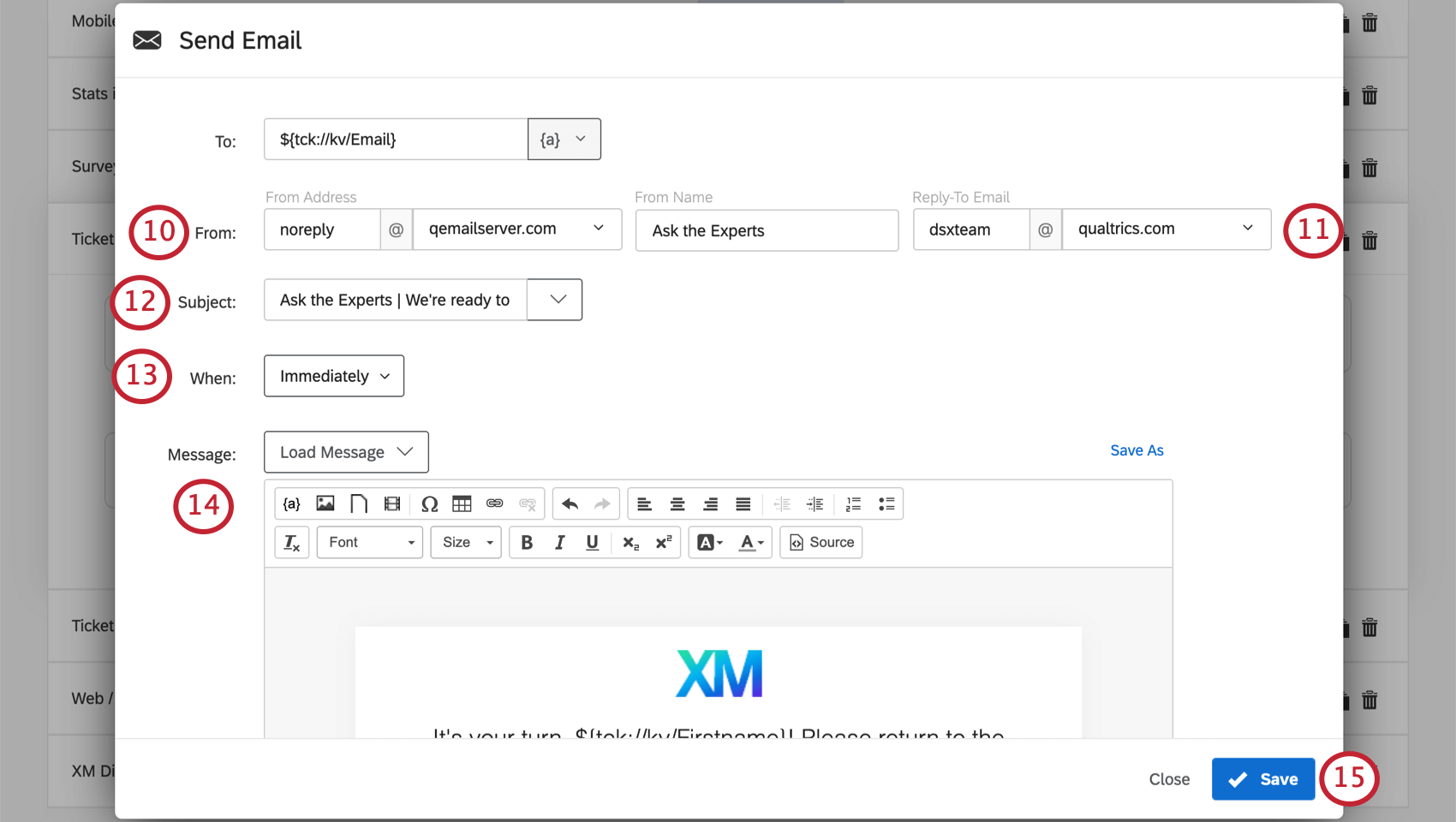Image resolution: width=1456 pixels, height=822 pixels.
Task: Undo the last edit in the editor
Action: tap(570, 503)
